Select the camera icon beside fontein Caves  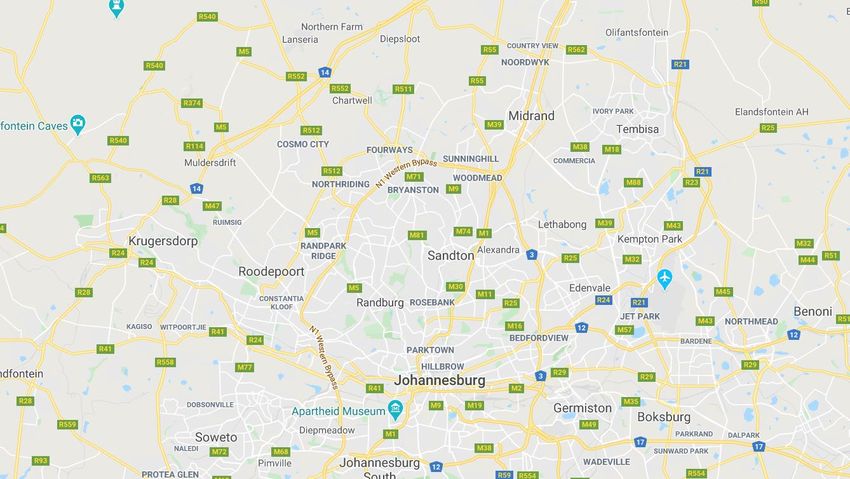coord(78,124)
